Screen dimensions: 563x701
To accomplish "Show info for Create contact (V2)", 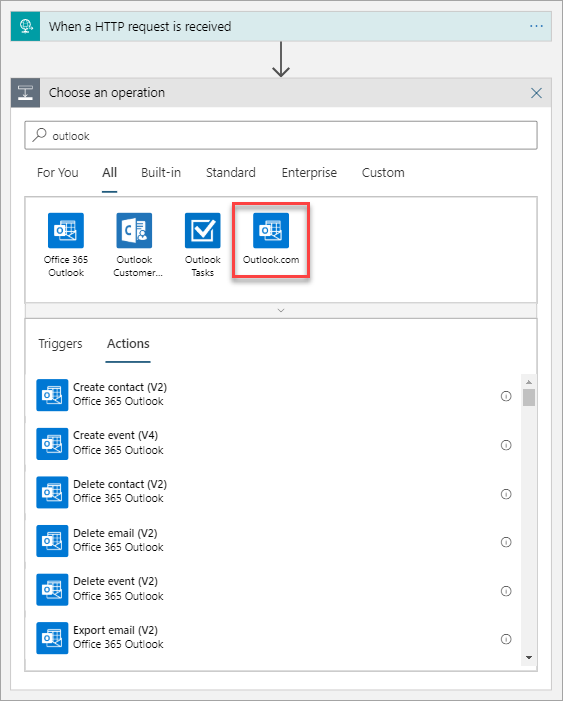I will (506, 396).
